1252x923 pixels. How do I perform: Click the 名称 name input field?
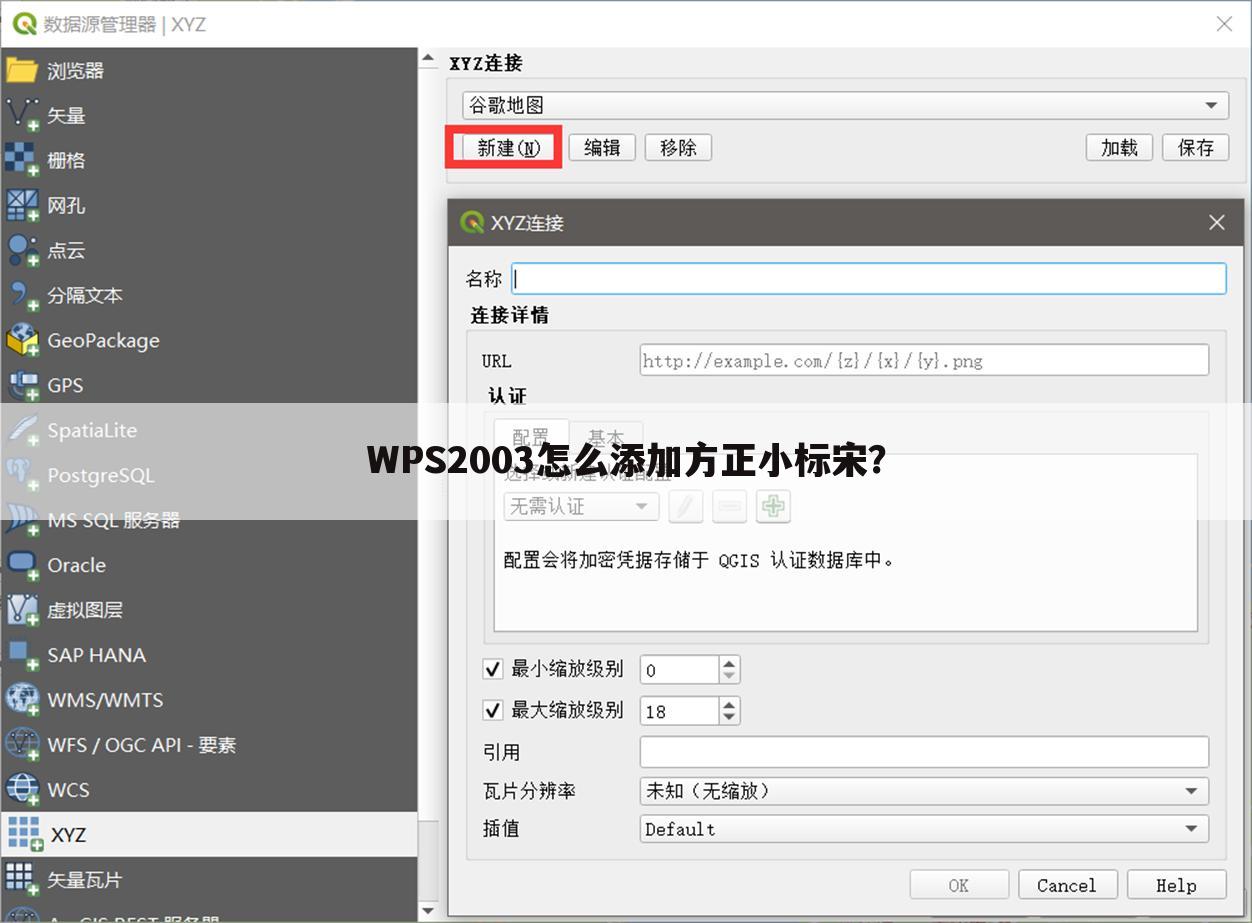(x=869, y=279)
